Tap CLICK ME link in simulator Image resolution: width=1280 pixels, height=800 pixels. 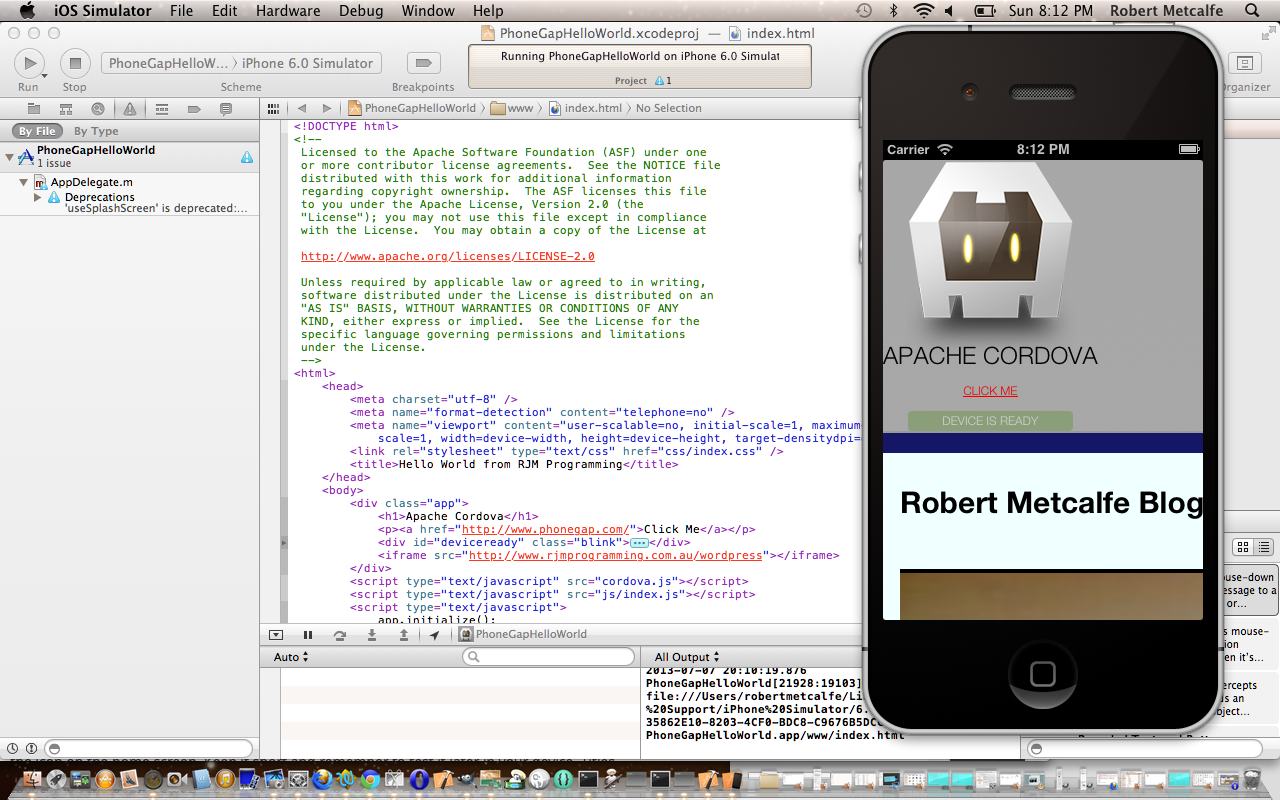pos(990,391)
